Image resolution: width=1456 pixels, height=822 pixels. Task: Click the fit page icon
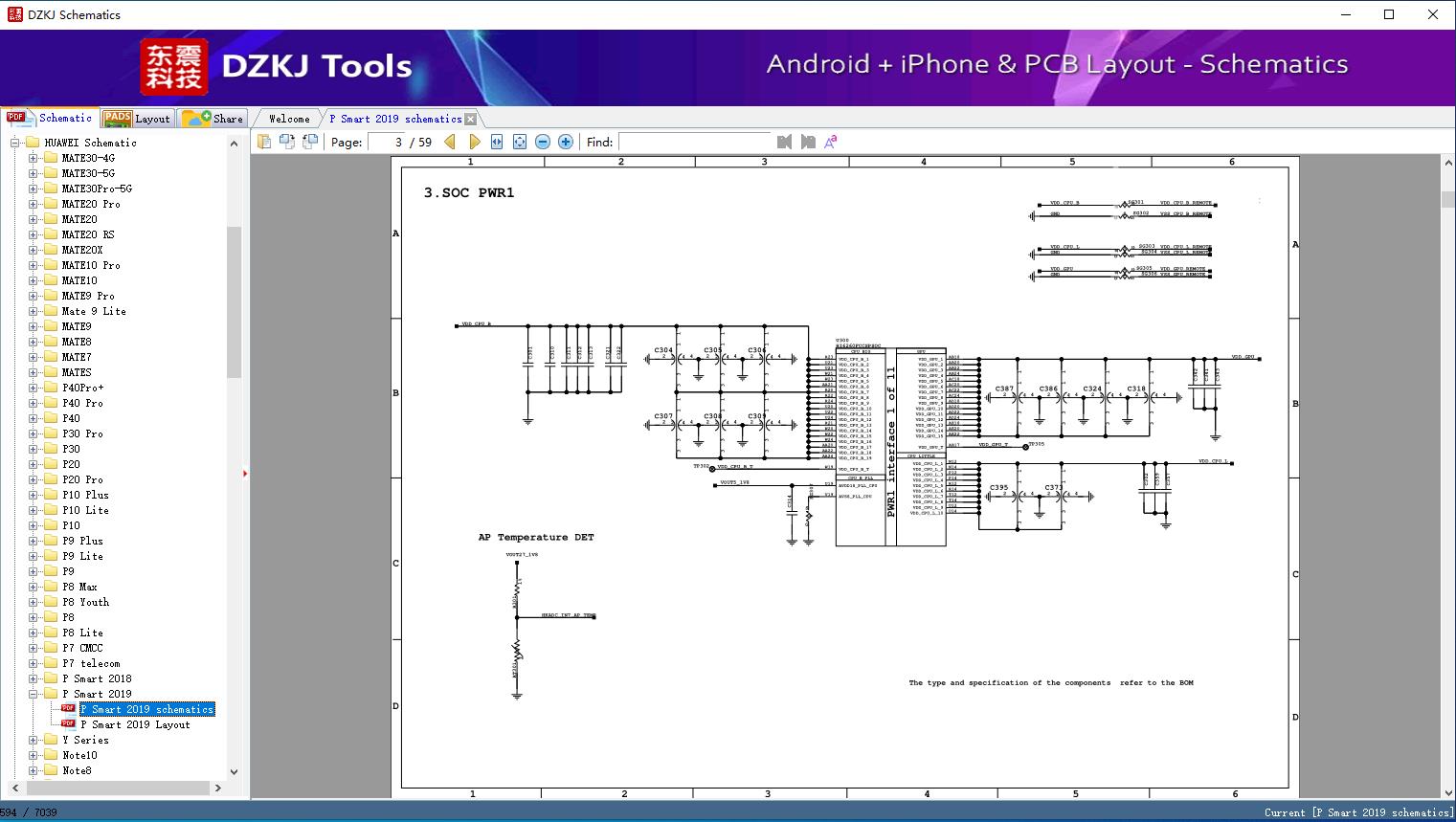click(x=520, y=142)
